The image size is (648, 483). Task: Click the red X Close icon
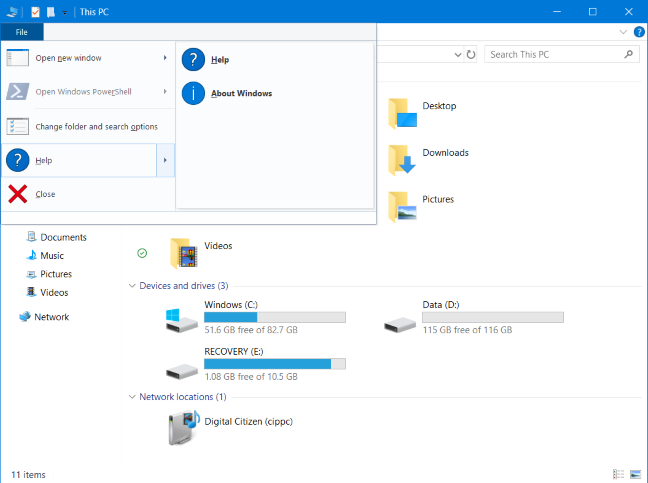coord(18,194)
